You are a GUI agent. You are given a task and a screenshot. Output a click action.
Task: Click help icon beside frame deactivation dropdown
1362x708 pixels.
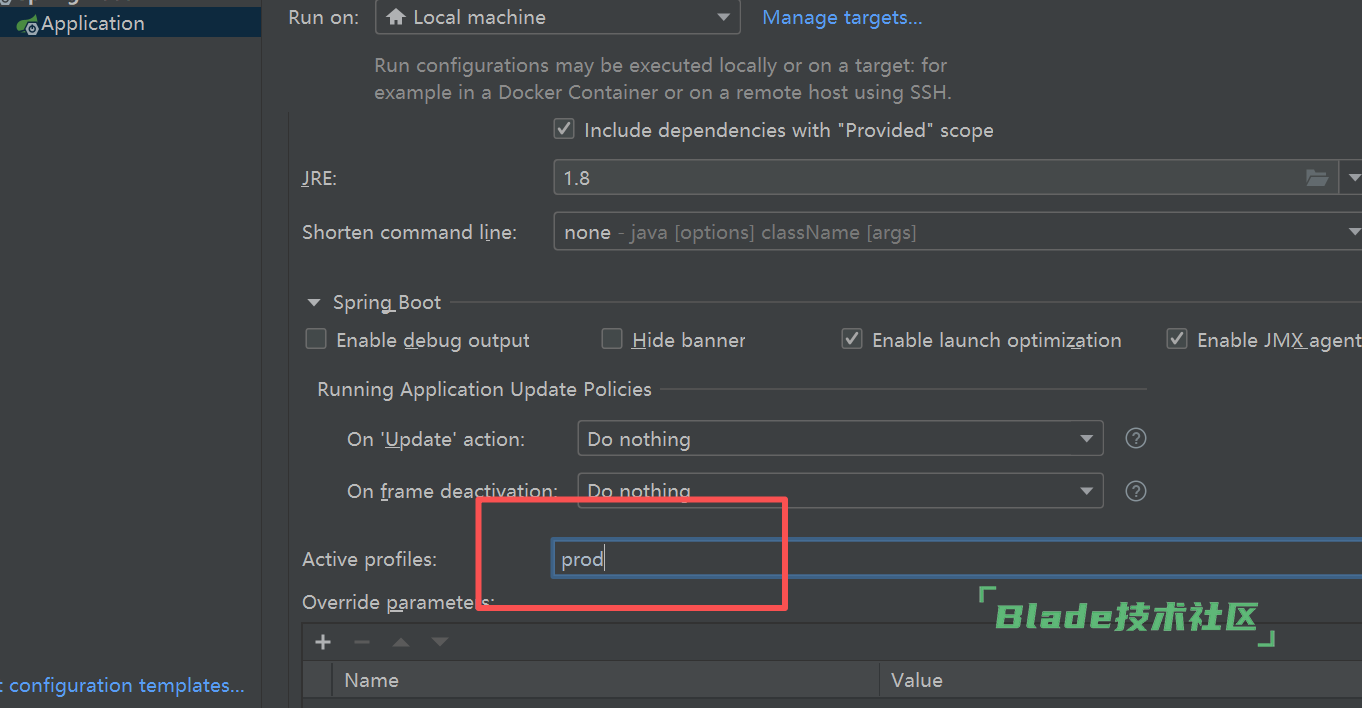1135,491
